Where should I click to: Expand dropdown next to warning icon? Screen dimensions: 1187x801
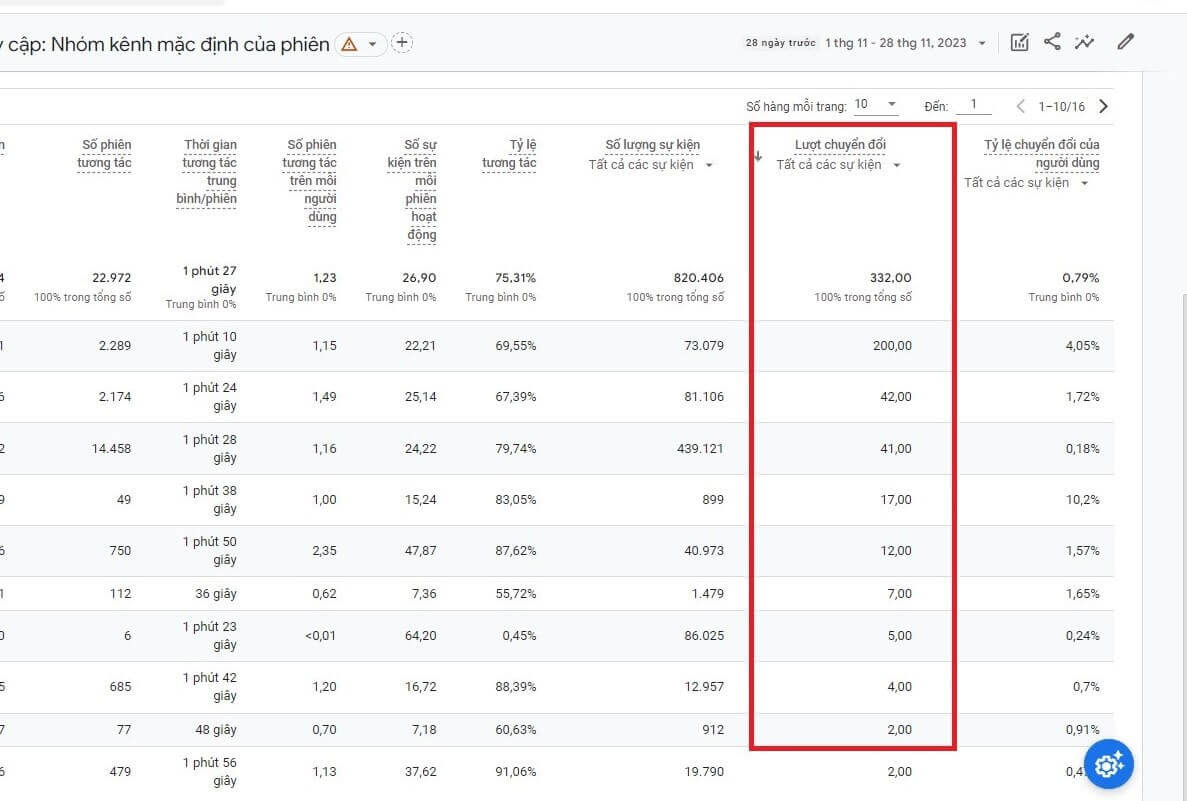tap(372, 44)
